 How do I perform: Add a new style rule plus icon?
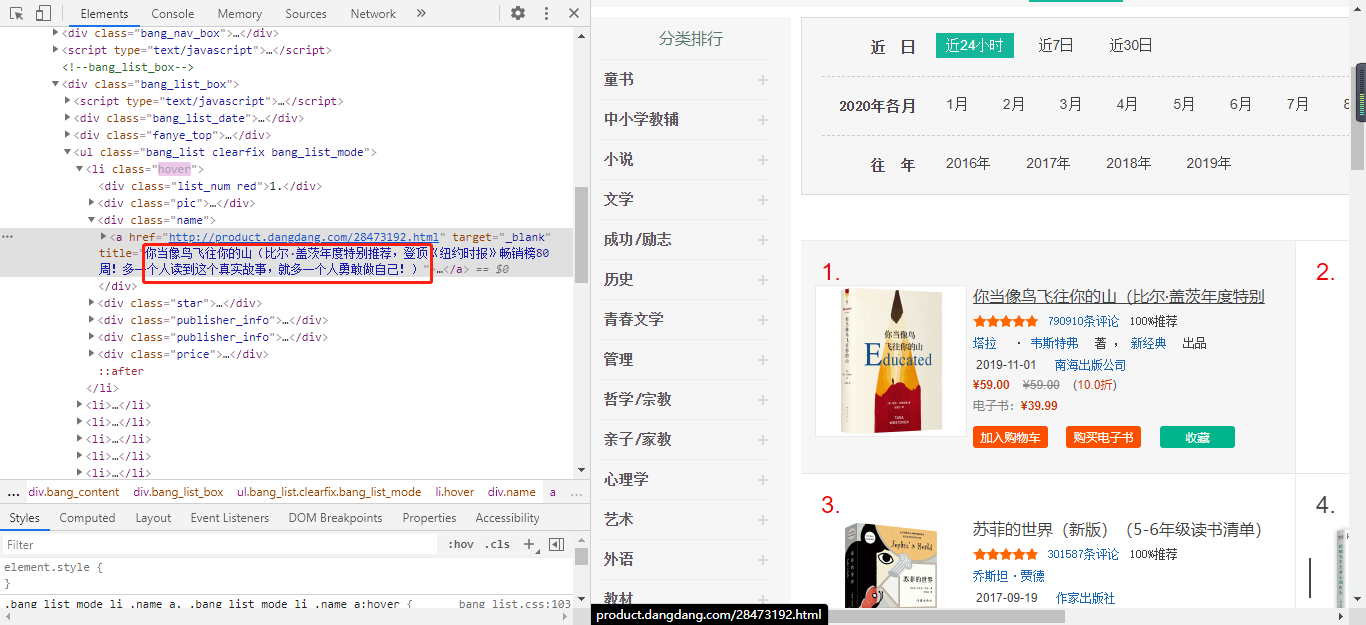pyautogui.click(x=530, y=545)
